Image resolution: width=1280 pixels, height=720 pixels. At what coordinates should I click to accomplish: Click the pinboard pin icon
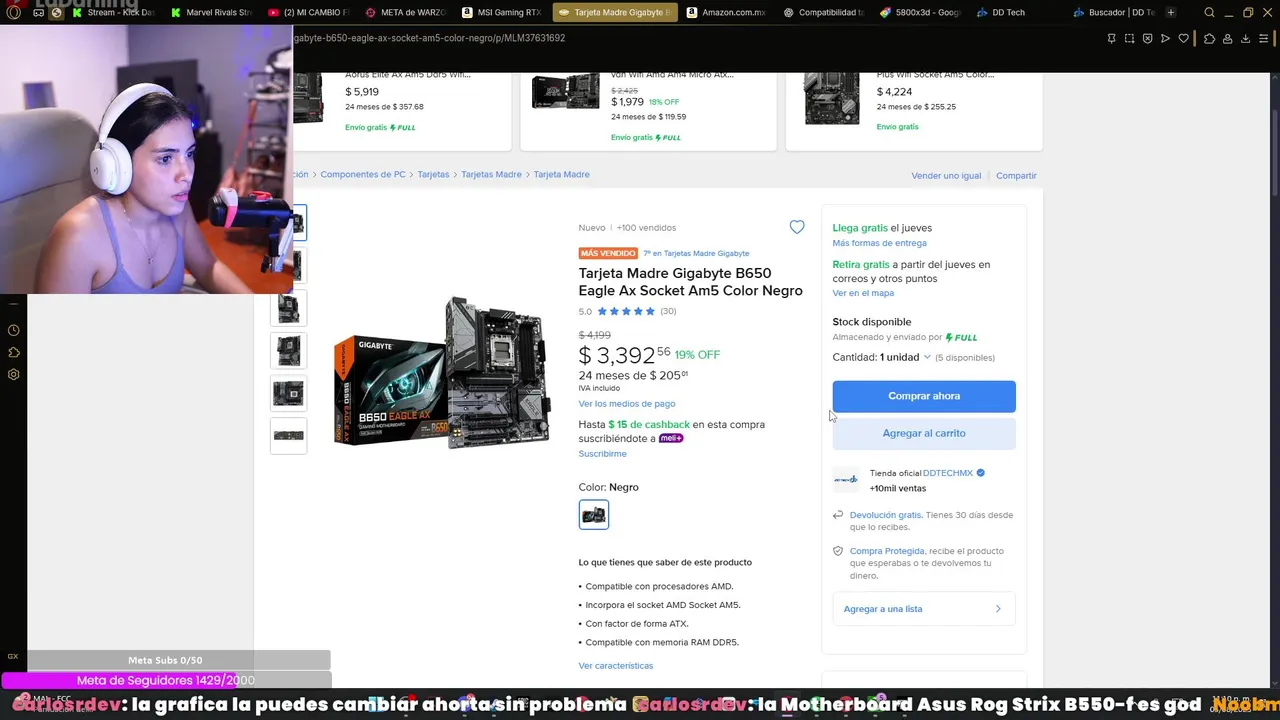click(1111, 39)
